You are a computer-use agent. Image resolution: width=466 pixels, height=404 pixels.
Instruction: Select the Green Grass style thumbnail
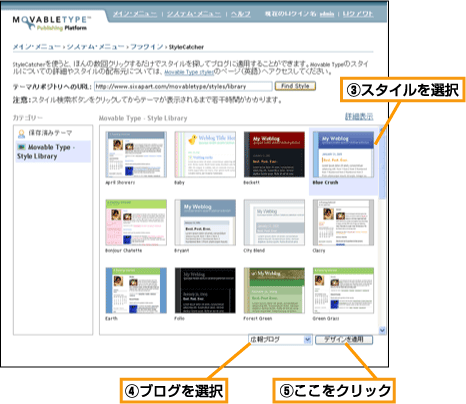(343, 290)
